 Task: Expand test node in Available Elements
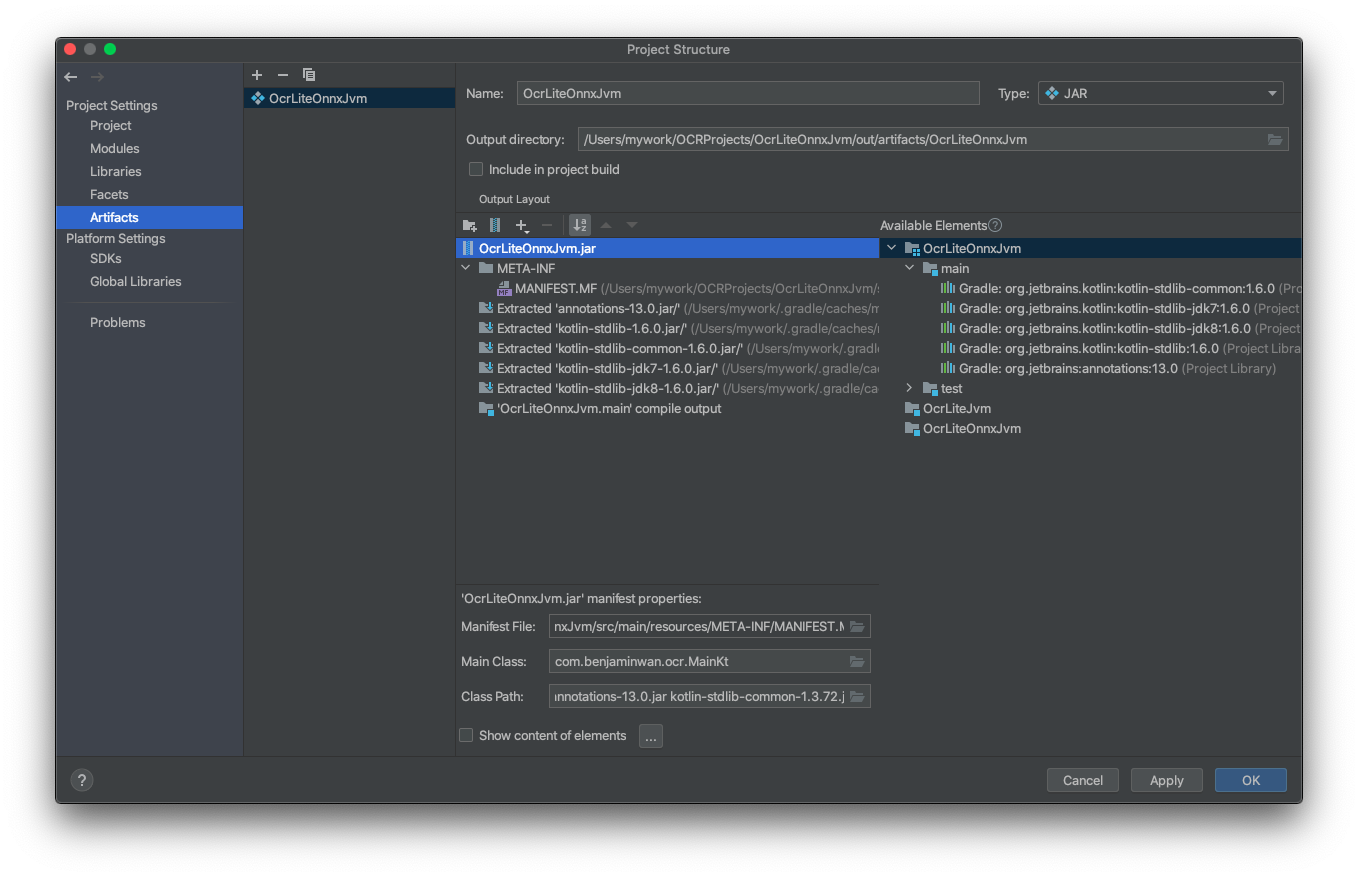pos(909,388)
